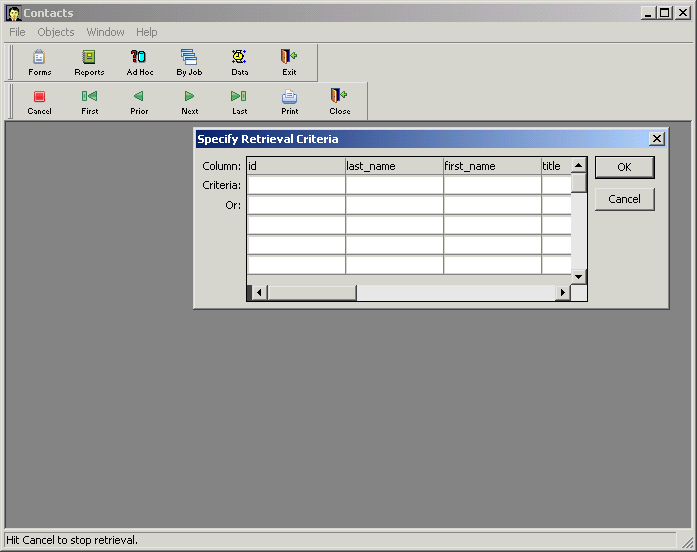Click the first_name Or row cell

493,205
